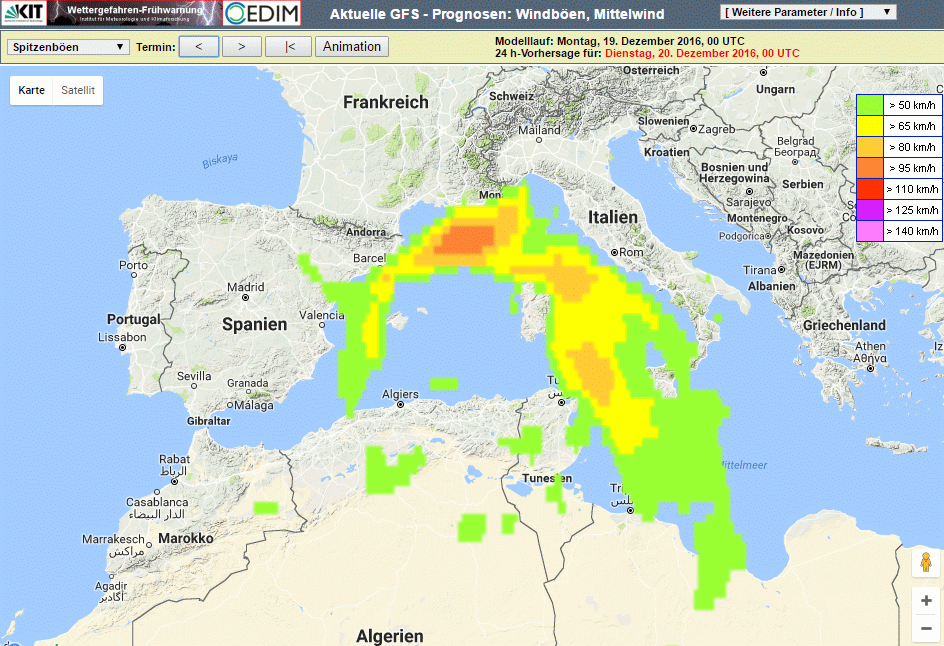Zoom out of the map
This screenshot has width=944, height=646.
tap(926, 629)
